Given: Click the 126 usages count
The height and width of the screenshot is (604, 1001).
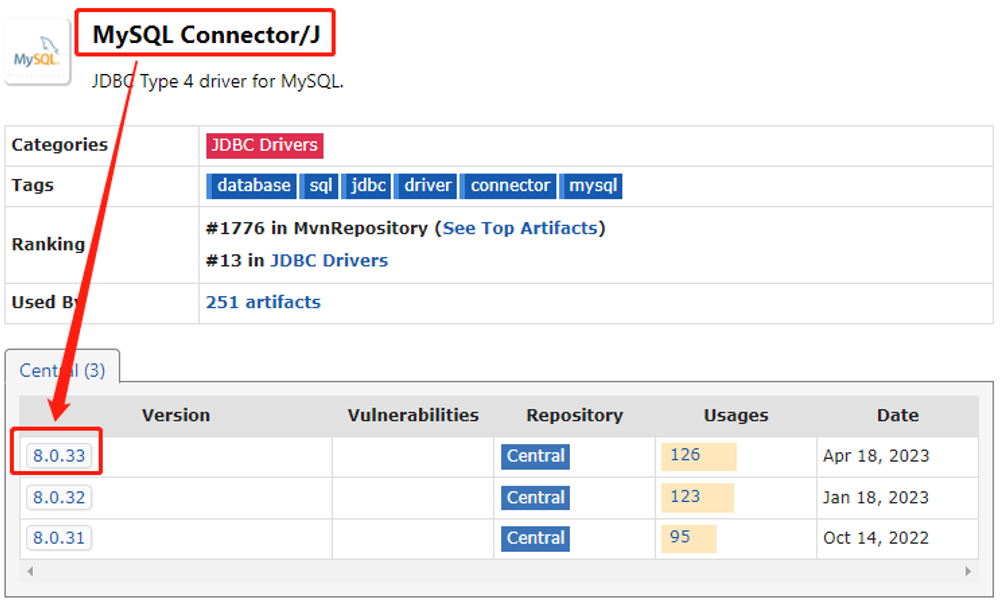Looking at the screenshot, I should pos(685,455).
